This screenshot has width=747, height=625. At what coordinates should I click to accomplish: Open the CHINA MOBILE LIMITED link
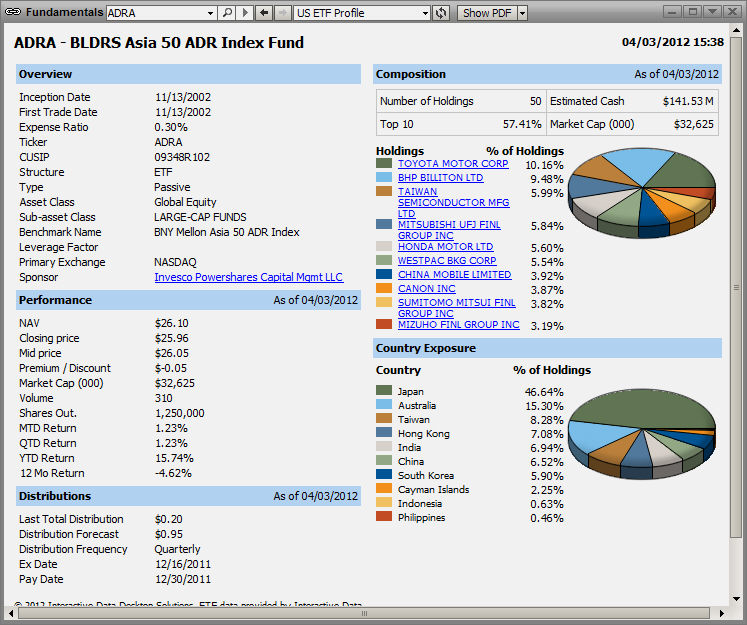[454, 274]
